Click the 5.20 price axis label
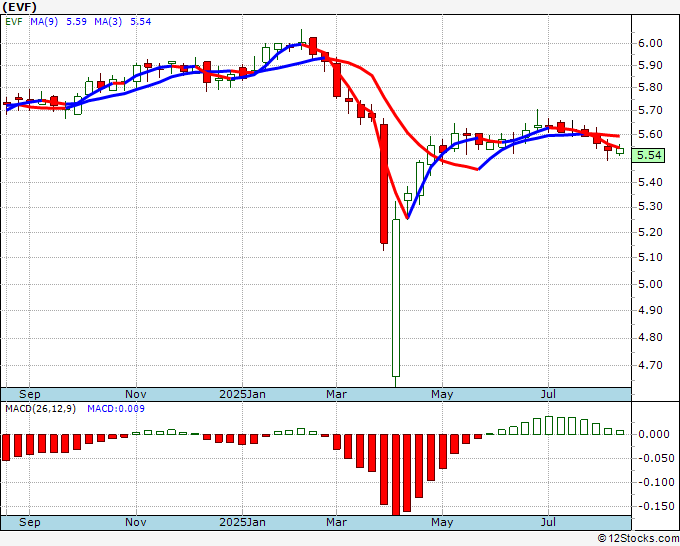Viewport: 680px width, 546px height. [650, 232]
